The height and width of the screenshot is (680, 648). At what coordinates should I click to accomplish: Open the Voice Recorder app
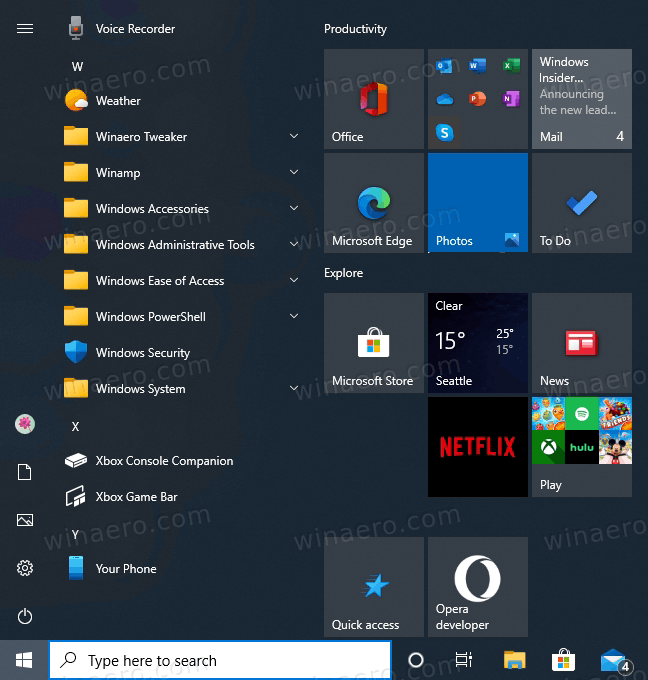pos(182,29)
